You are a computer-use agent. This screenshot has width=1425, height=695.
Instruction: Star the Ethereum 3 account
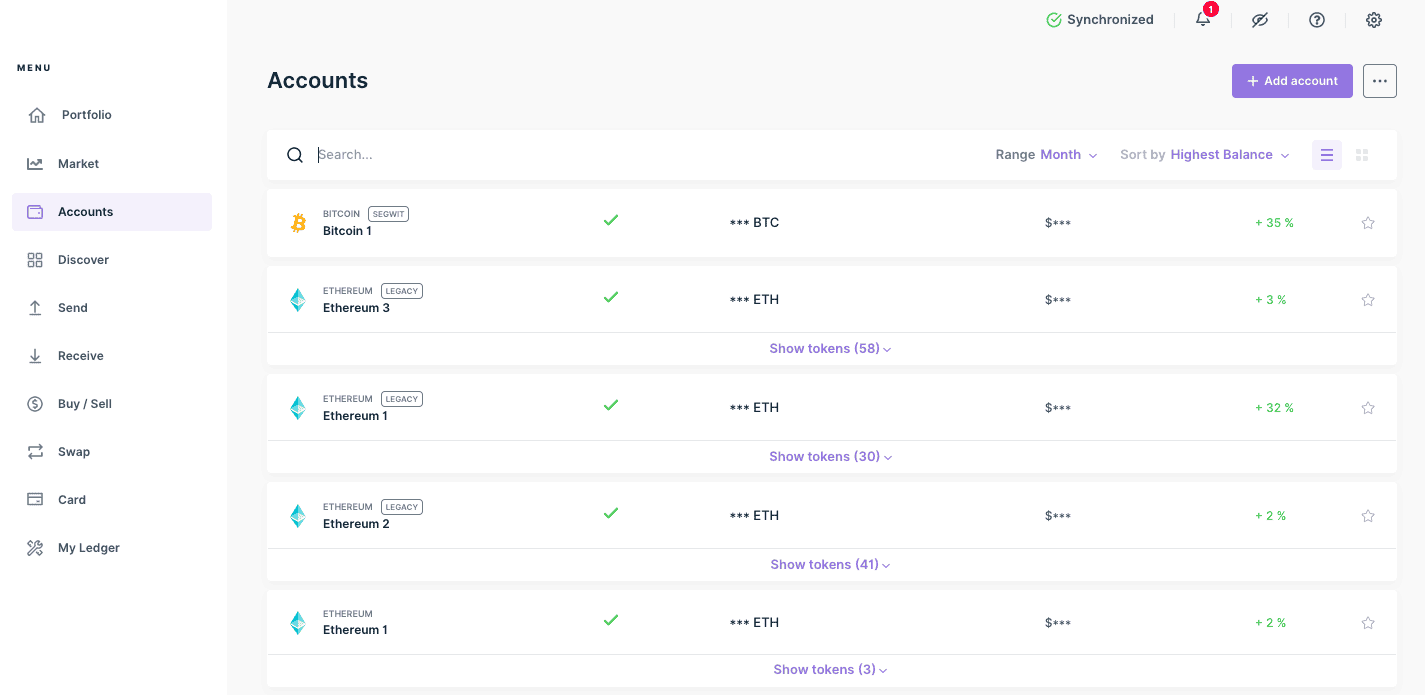point(1368,300)
